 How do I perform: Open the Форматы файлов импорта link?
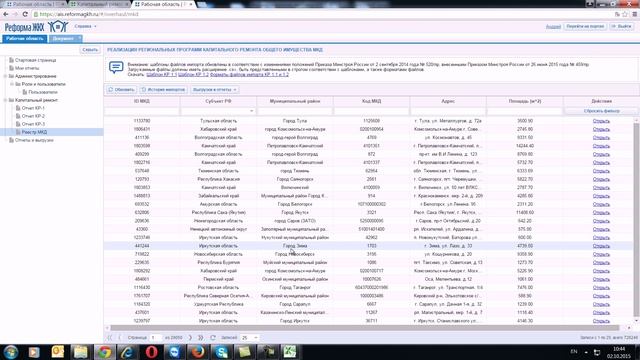[249, 75]
